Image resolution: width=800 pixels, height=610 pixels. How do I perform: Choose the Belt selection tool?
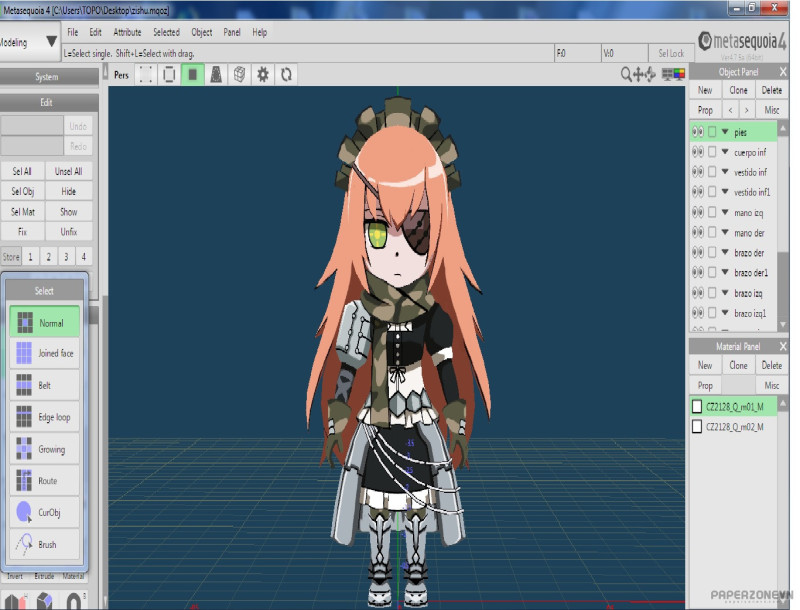[x=46, y=386]
